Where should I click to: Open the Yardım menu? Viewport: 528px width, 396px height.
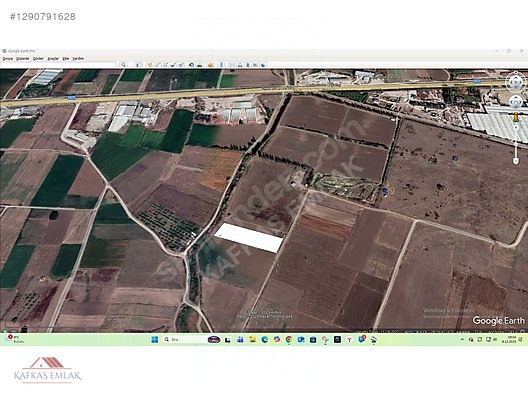point(78,59)
